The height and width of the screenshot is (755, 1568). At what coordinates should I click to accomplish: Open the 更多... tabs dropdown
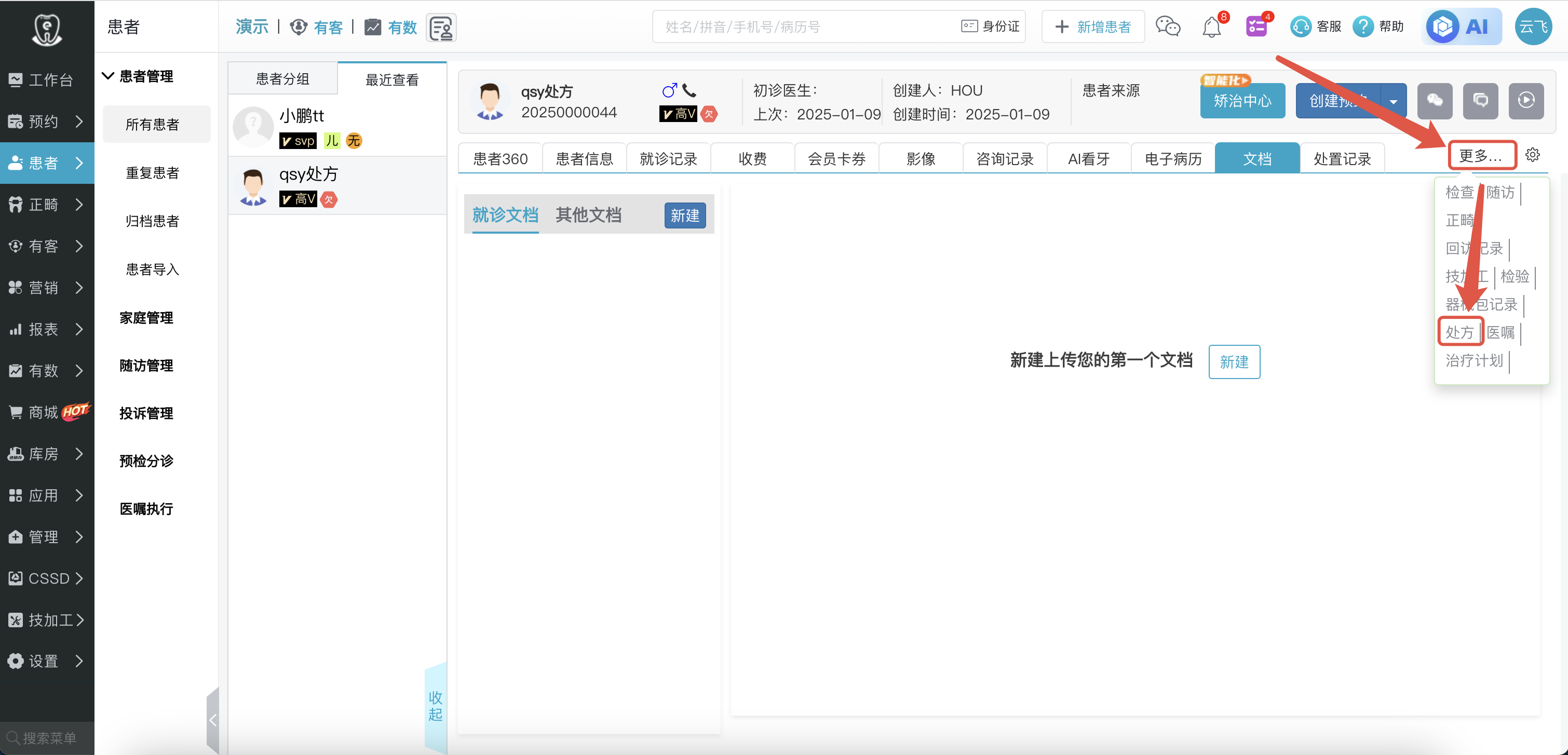click(x=1482, y=156)
